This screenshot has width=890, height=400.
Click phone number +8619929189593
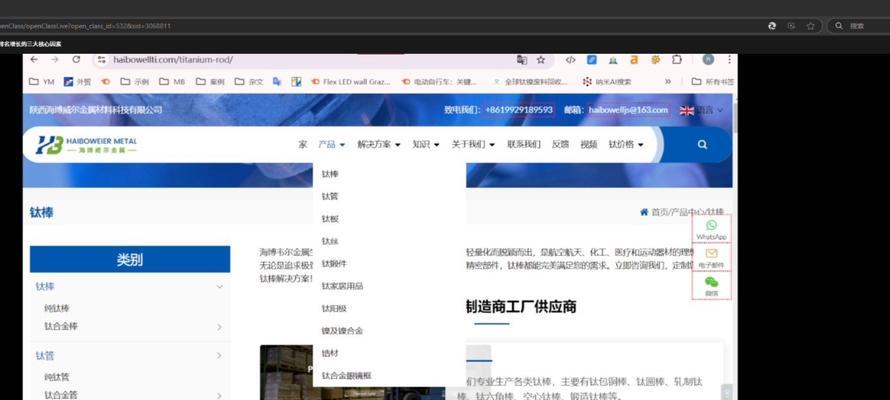click(519, 110)
